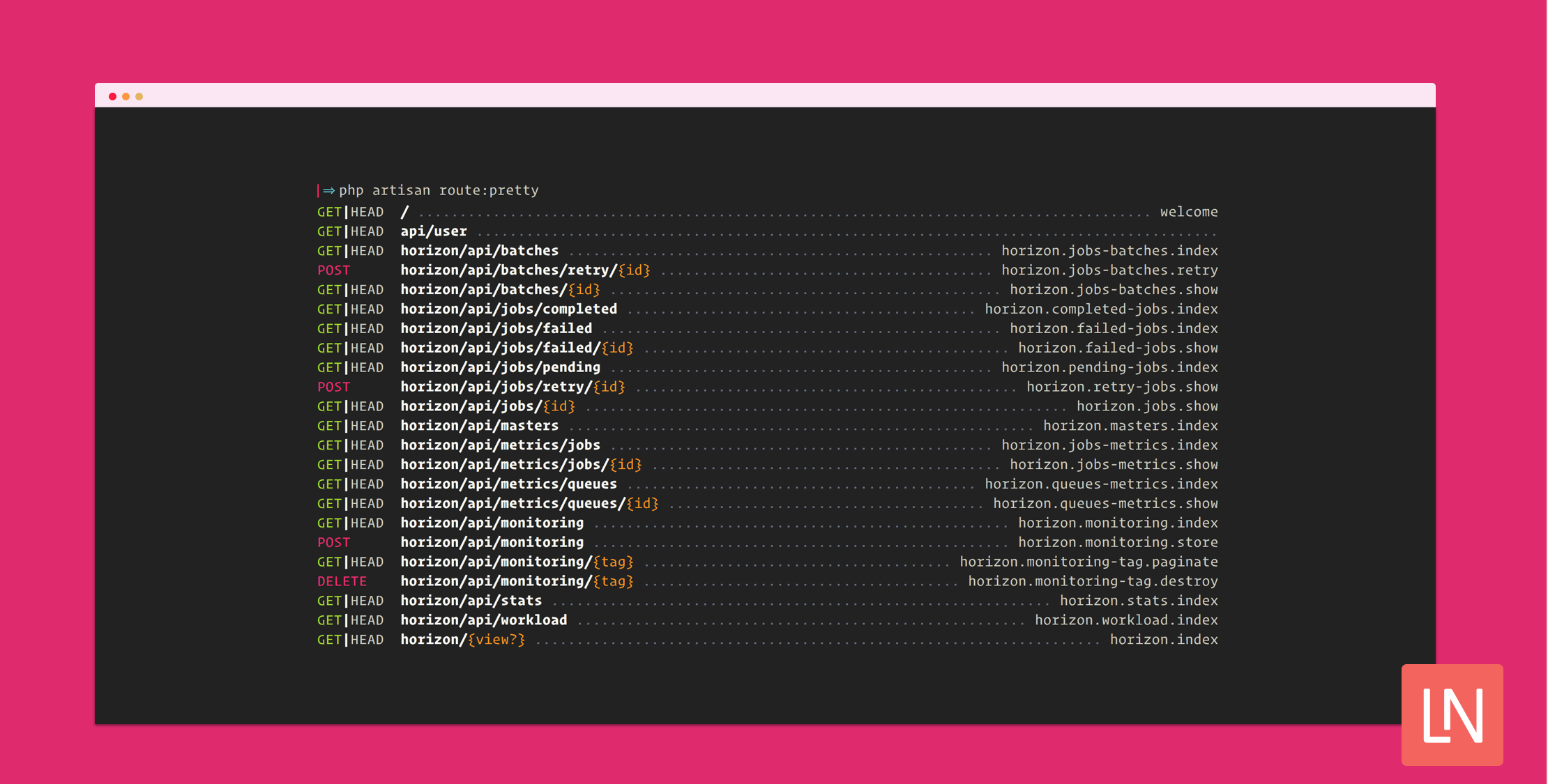Click 'horizon/api/metrics/jobs/{id}' path

point(521,465)
